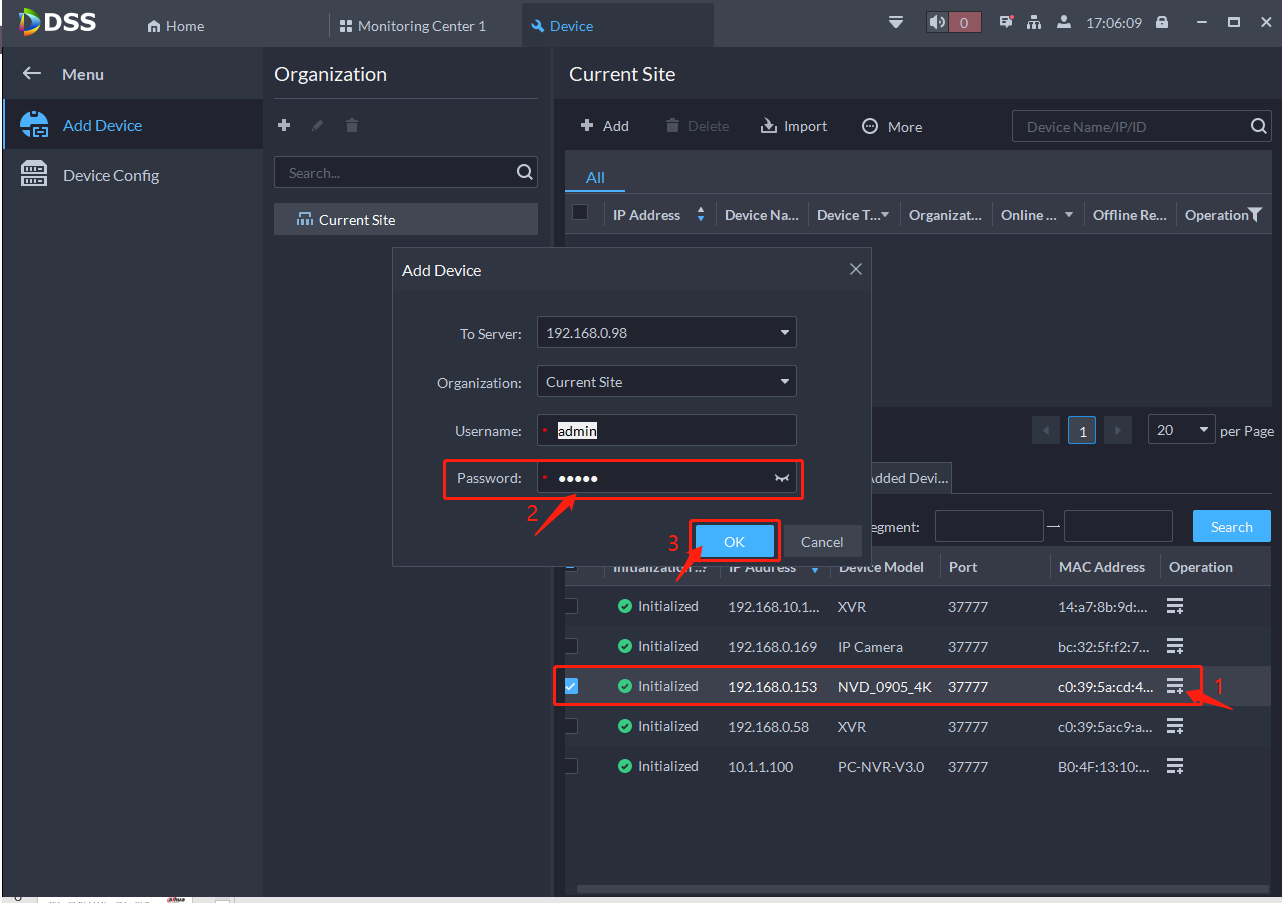1282x903 pixels.
Task: Open the Organization Current Site dropdown
Action: 666,382
